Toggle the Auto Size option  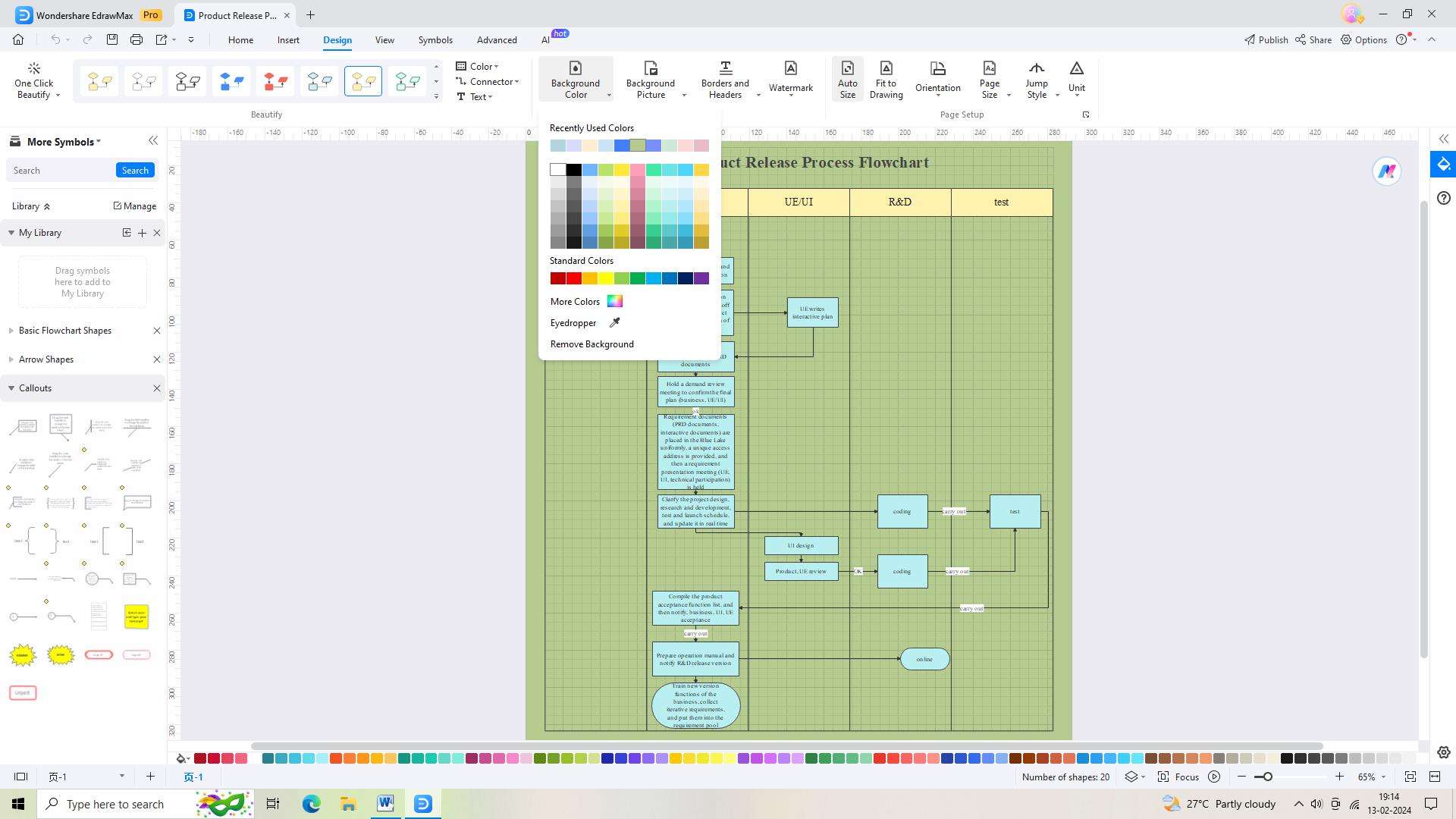click(x=847, y=79)
